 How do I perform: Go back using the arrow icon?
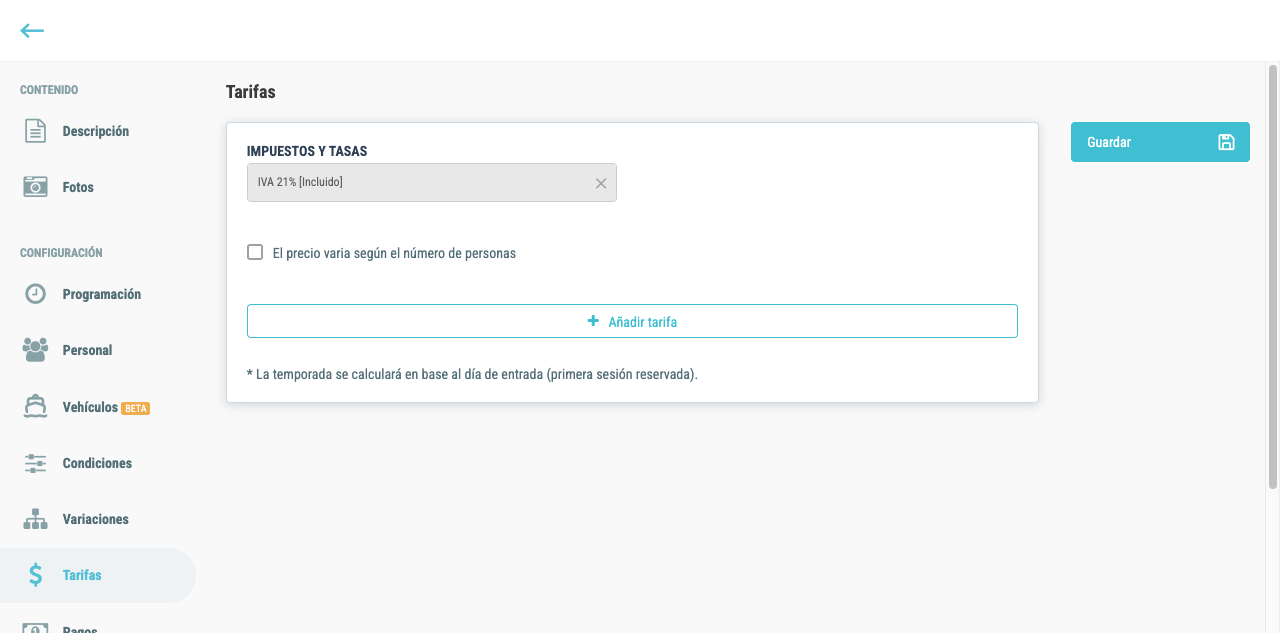32,31
